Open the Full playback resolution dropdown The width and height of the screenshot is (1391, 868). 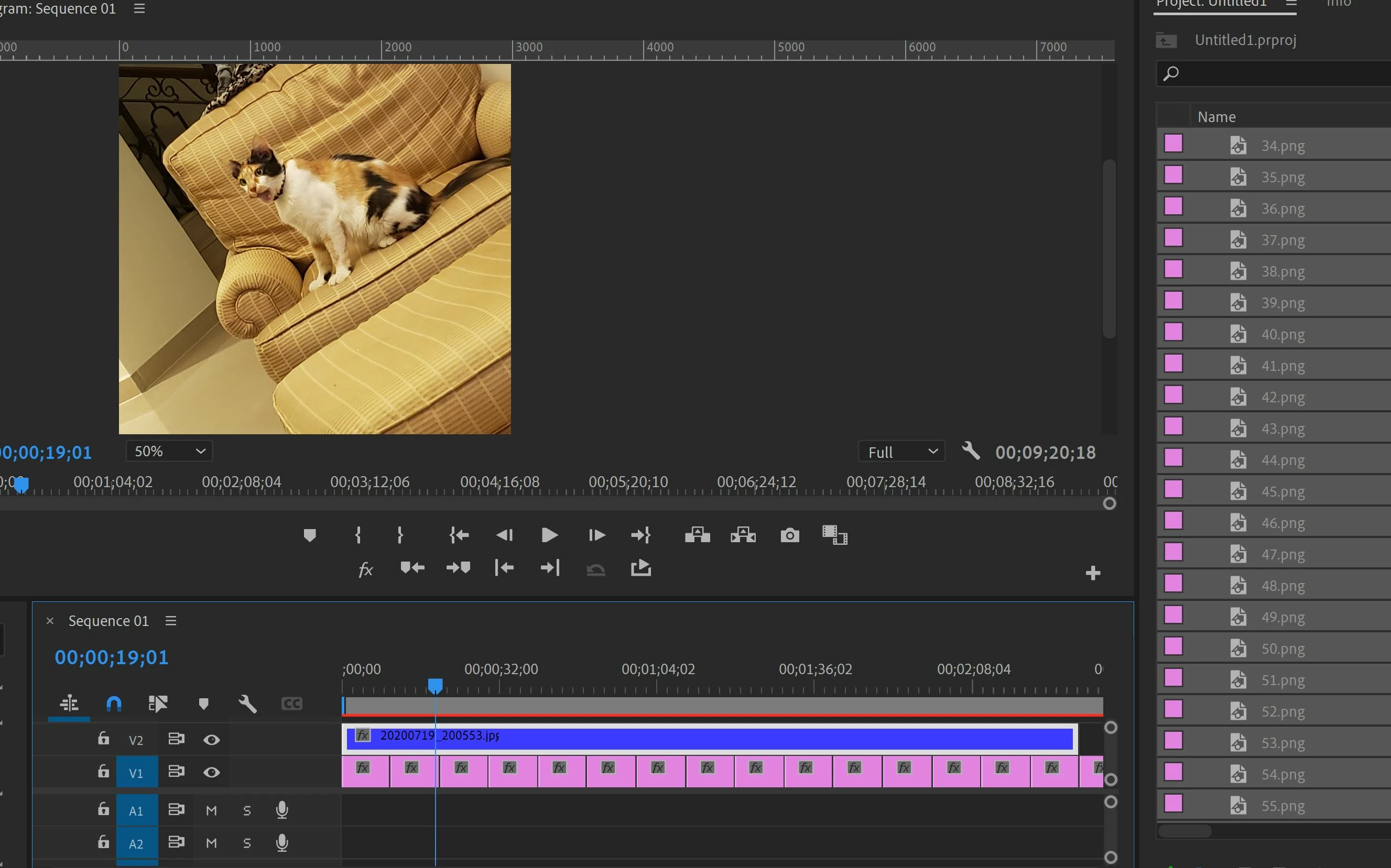tap(901, 452)
